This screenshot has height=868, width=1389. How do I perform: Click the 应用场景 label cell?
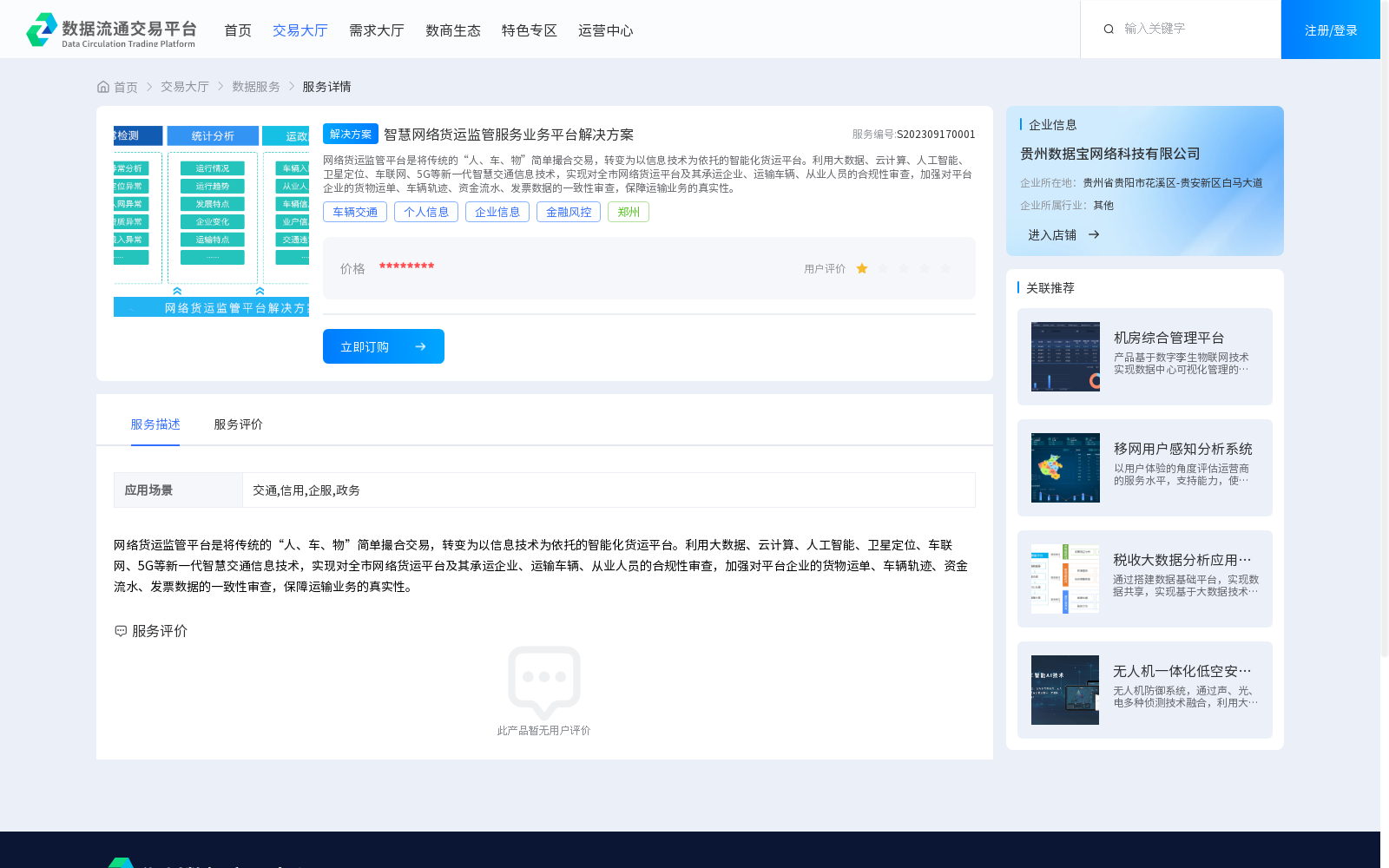click(178, 490)
